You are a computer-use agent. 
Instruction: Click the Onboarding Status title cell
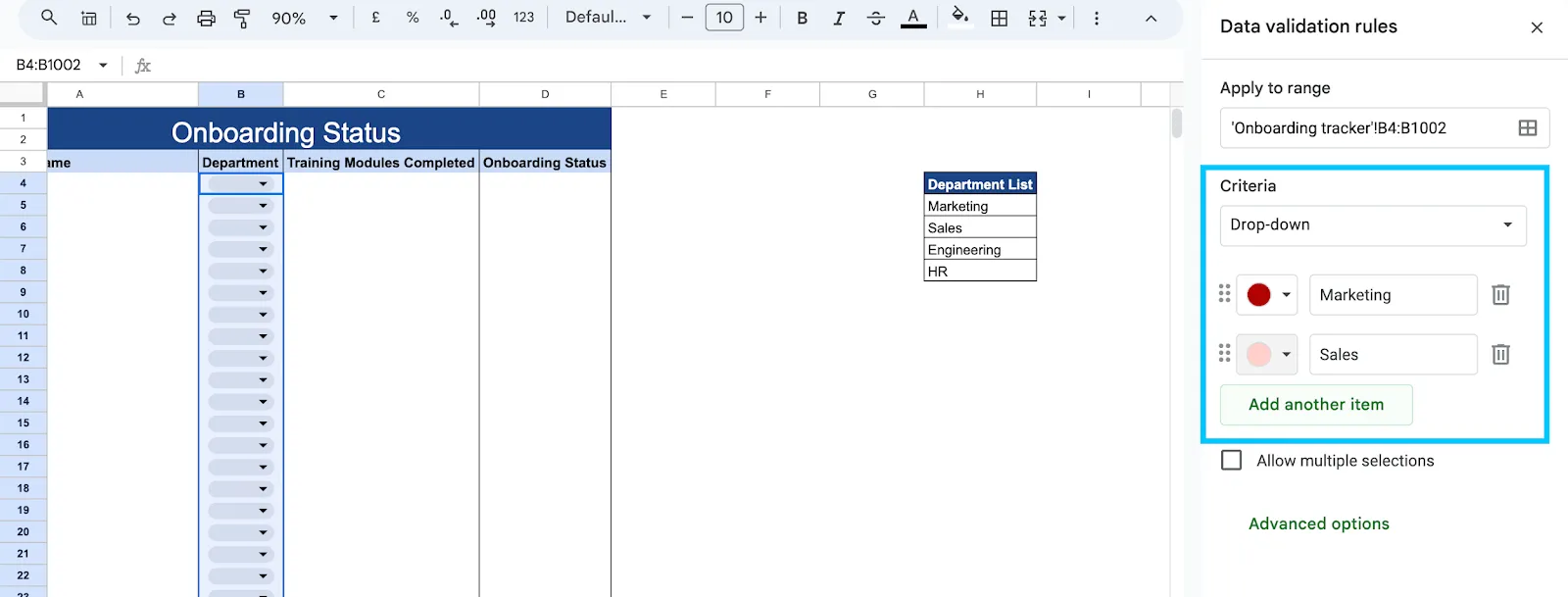tap(329, 128)
